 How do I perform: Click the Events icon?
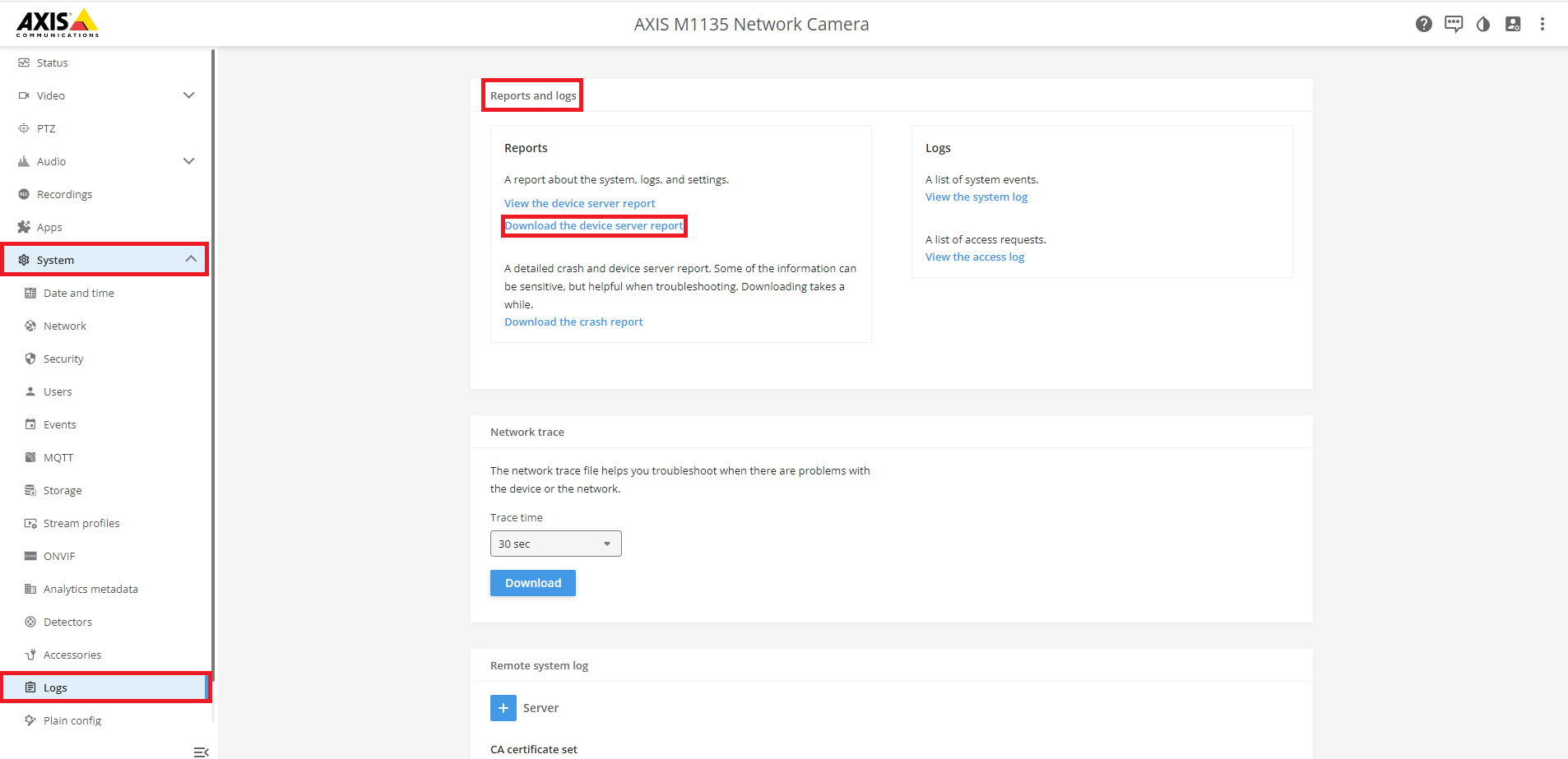point(30,424)
